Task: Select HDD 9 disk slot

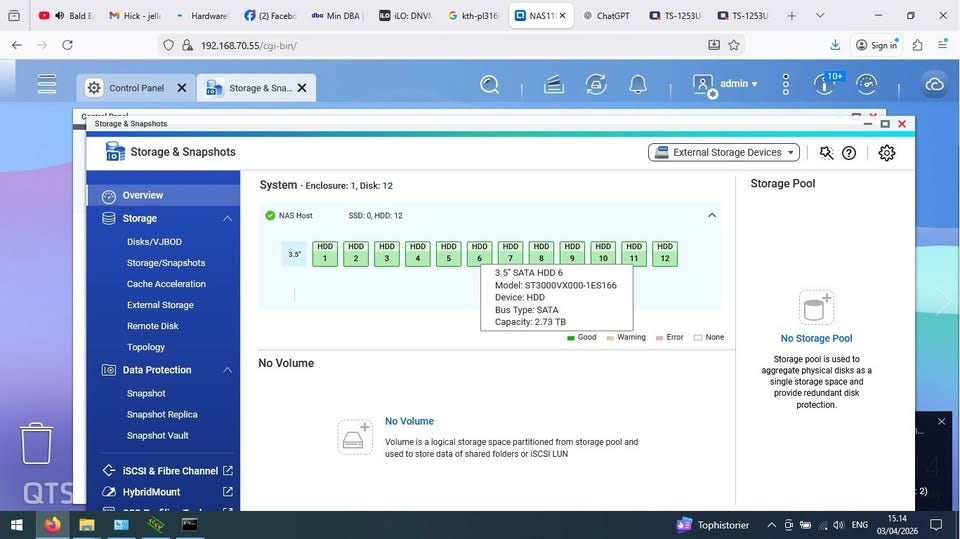Action: click(x=572, y=253)
